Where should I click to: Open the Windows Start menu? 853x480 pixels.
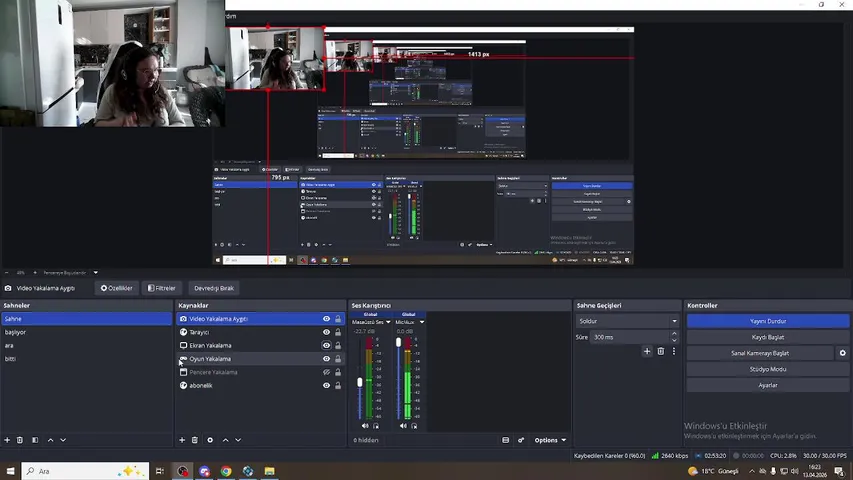click(10, 471)
